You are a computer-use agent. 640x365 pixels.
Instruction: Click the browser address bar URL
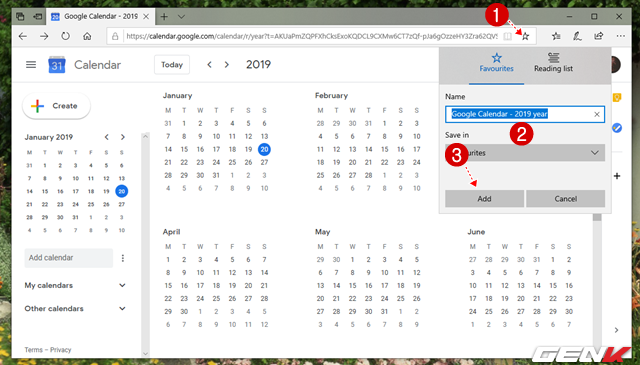[312, 36]
